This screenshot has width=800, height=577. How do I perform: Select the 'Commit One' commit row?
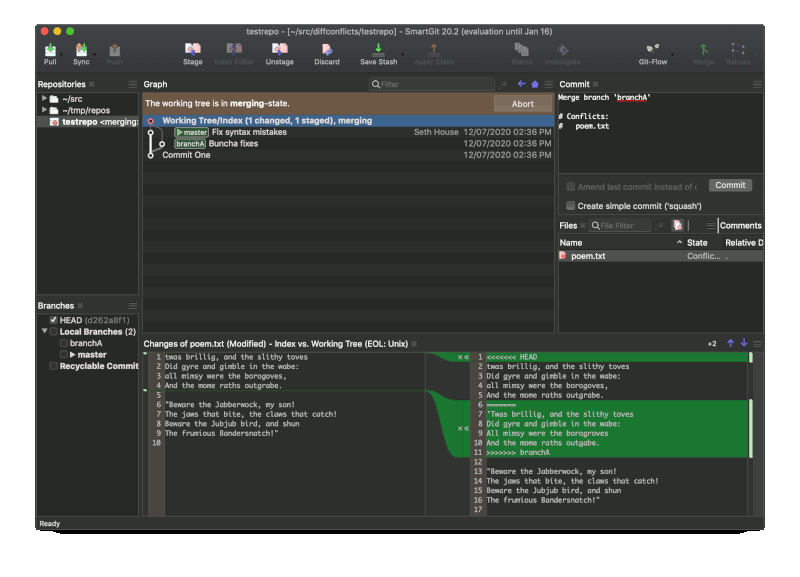348,155
